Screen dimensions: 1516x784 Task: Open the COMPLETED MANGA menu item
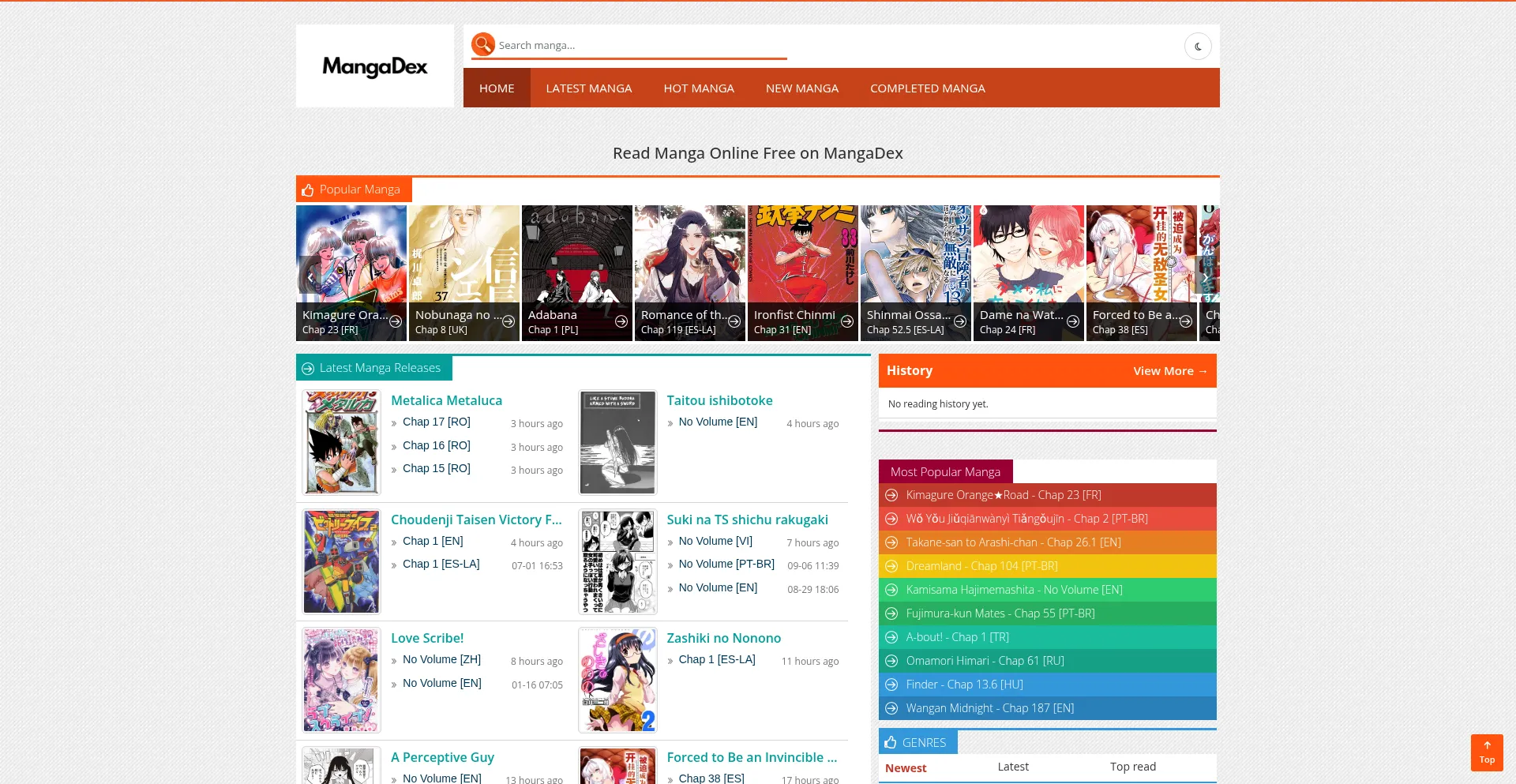coord(928,88)
